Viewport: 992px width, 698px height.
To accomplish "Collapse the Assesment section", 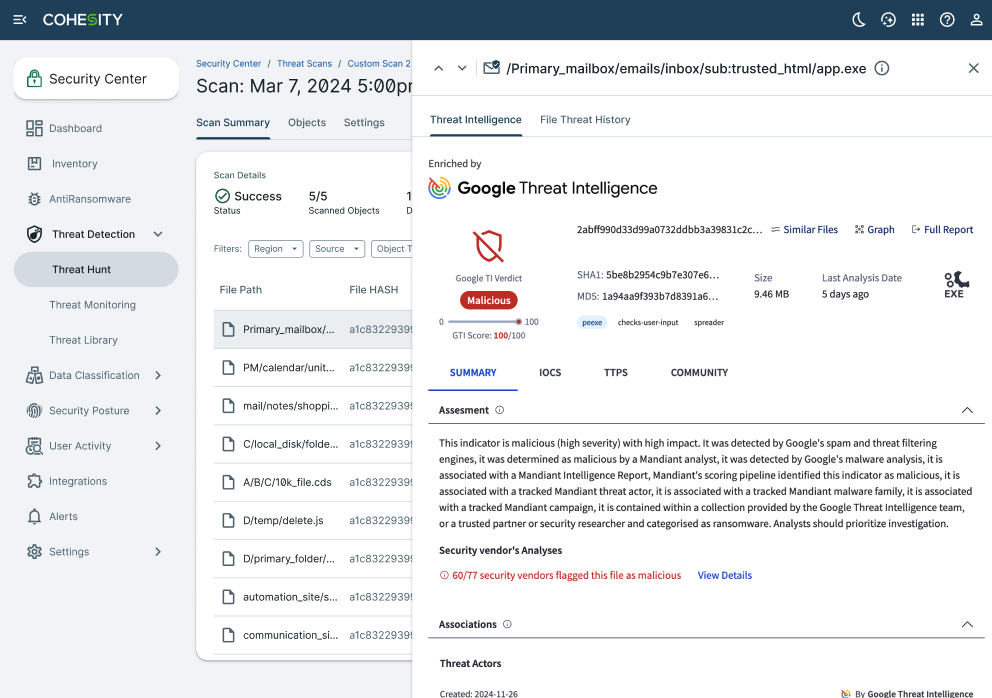I will coord(967,410).
